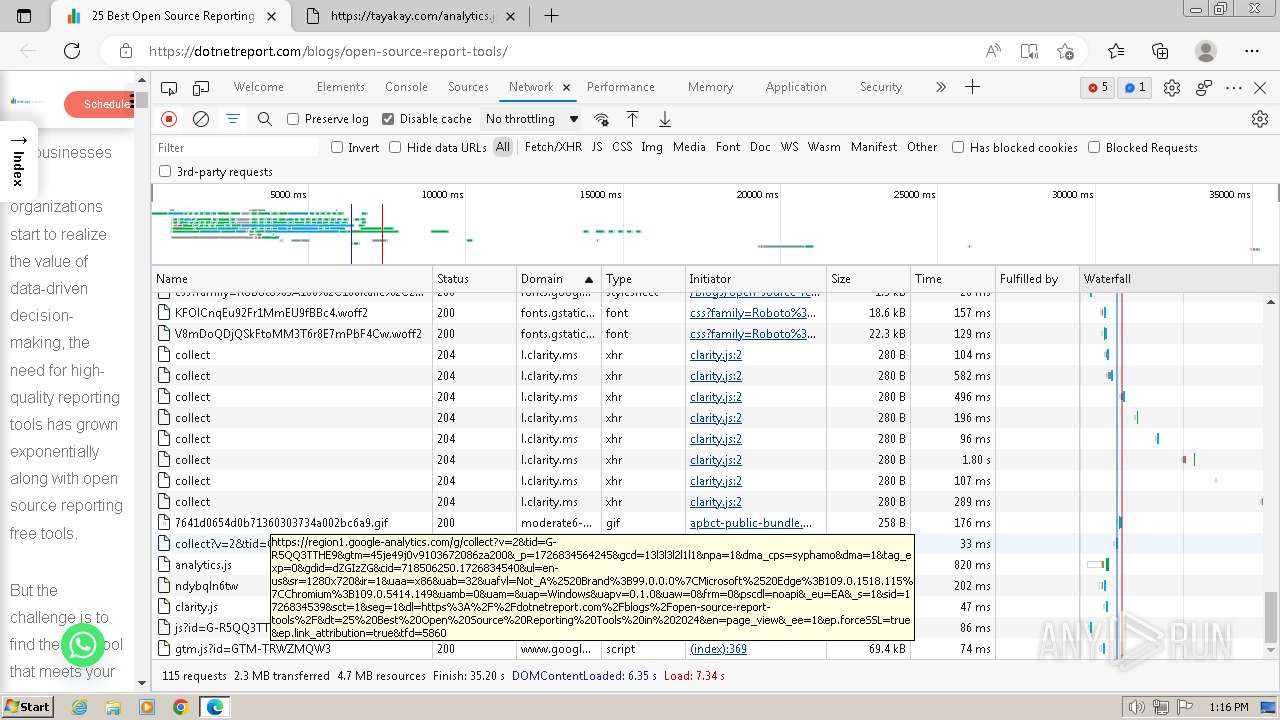
Task: Open the No throttling dropdown
Action: click(x=531, y=119)
